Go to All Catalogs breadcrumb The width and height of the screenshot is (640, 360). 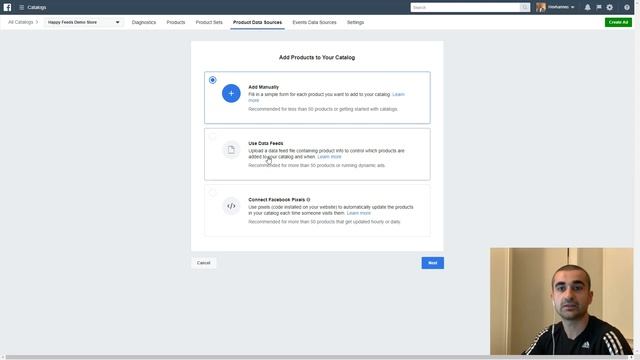(20, 22)
